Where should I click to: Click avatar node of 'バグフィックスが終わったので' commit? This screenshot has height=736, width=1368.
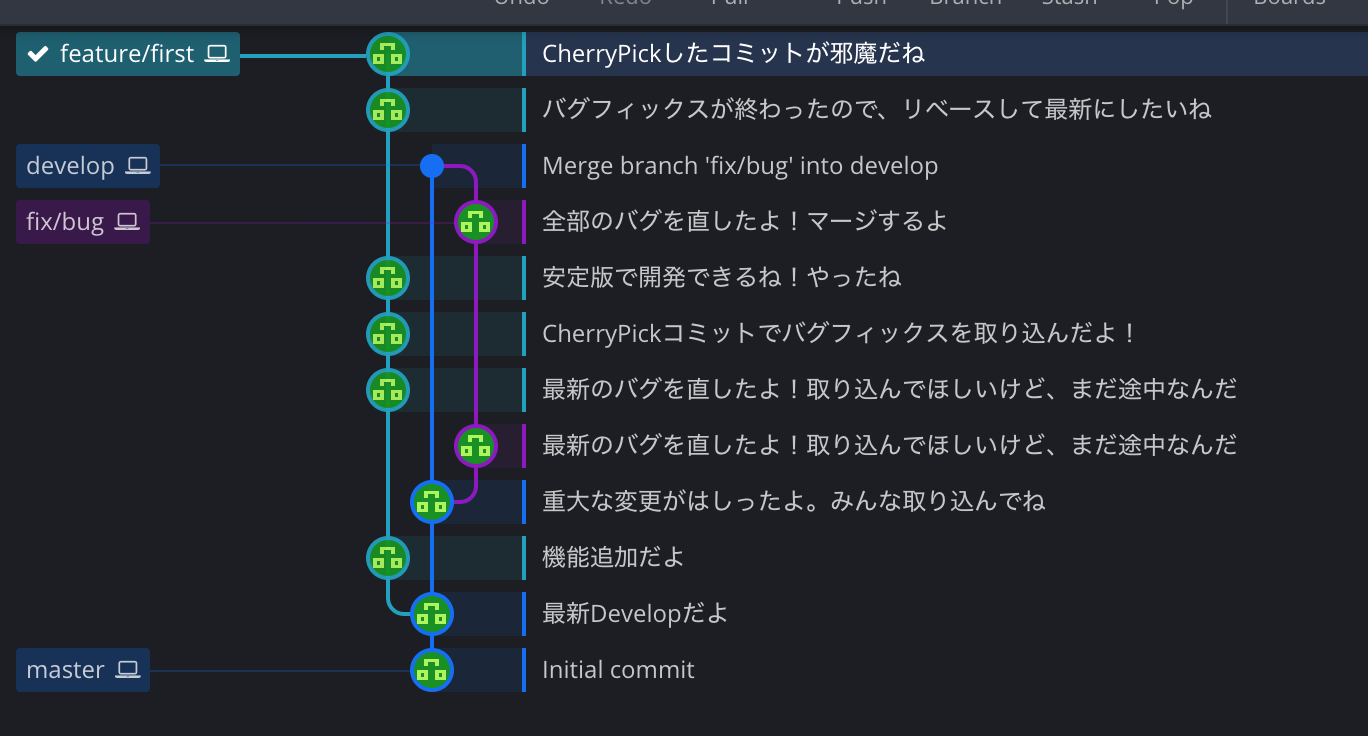click(388, 110)
